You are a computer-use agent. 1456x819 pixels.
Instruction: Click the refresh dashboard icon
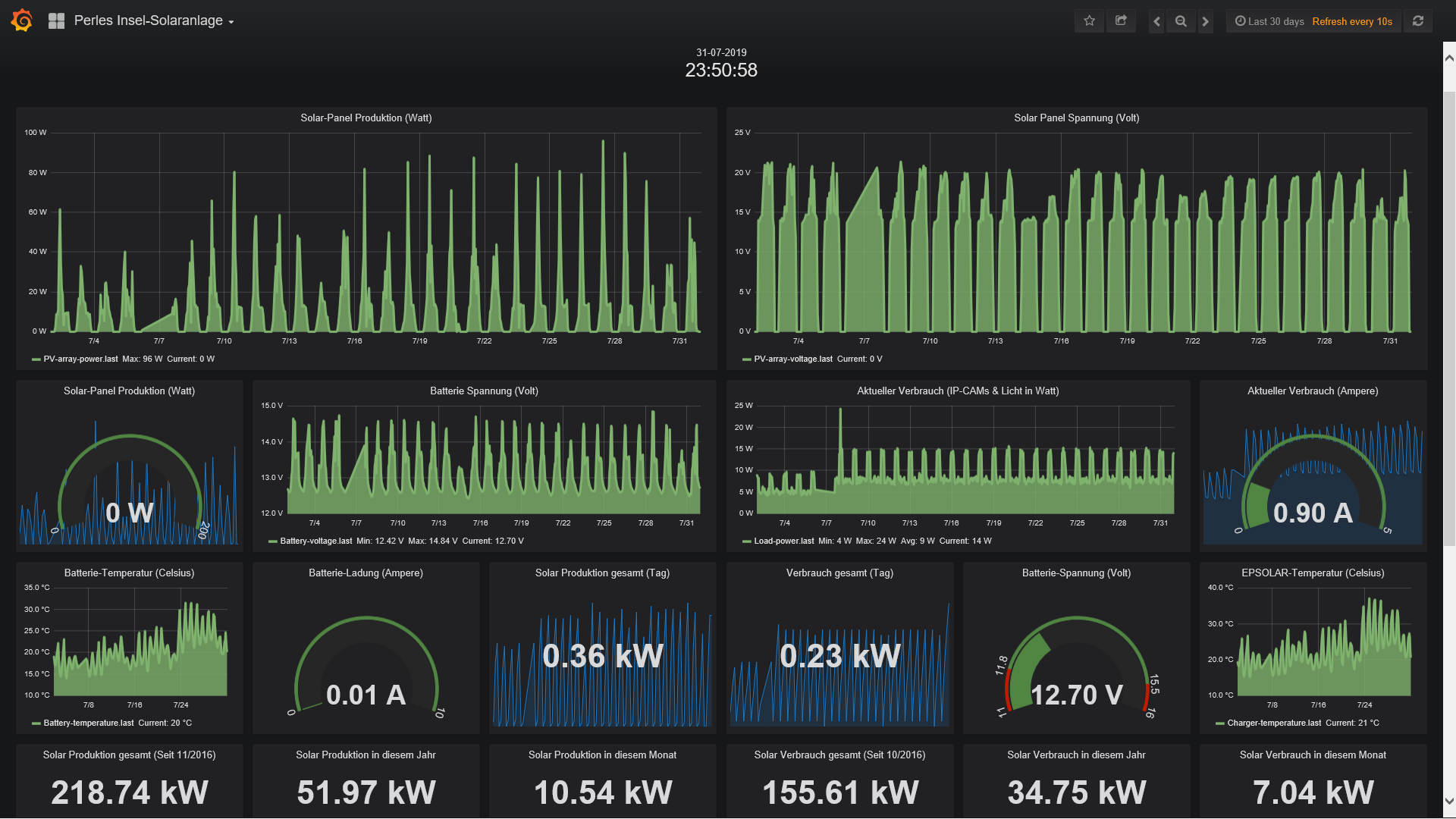click(1418, 21)
